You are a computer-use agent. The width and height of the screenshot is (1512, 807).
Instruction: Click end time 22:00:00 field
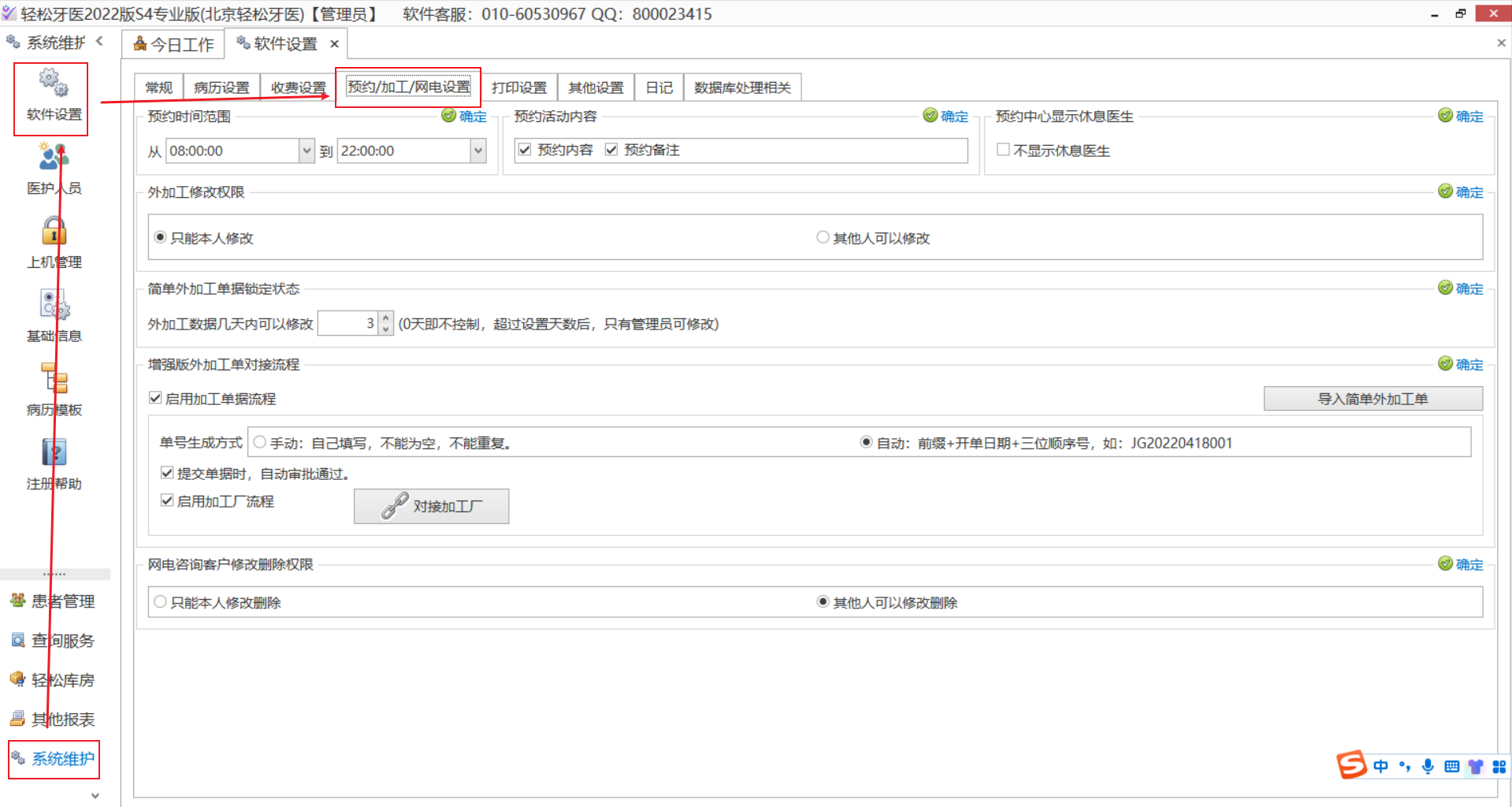click(x=404, y=151)
